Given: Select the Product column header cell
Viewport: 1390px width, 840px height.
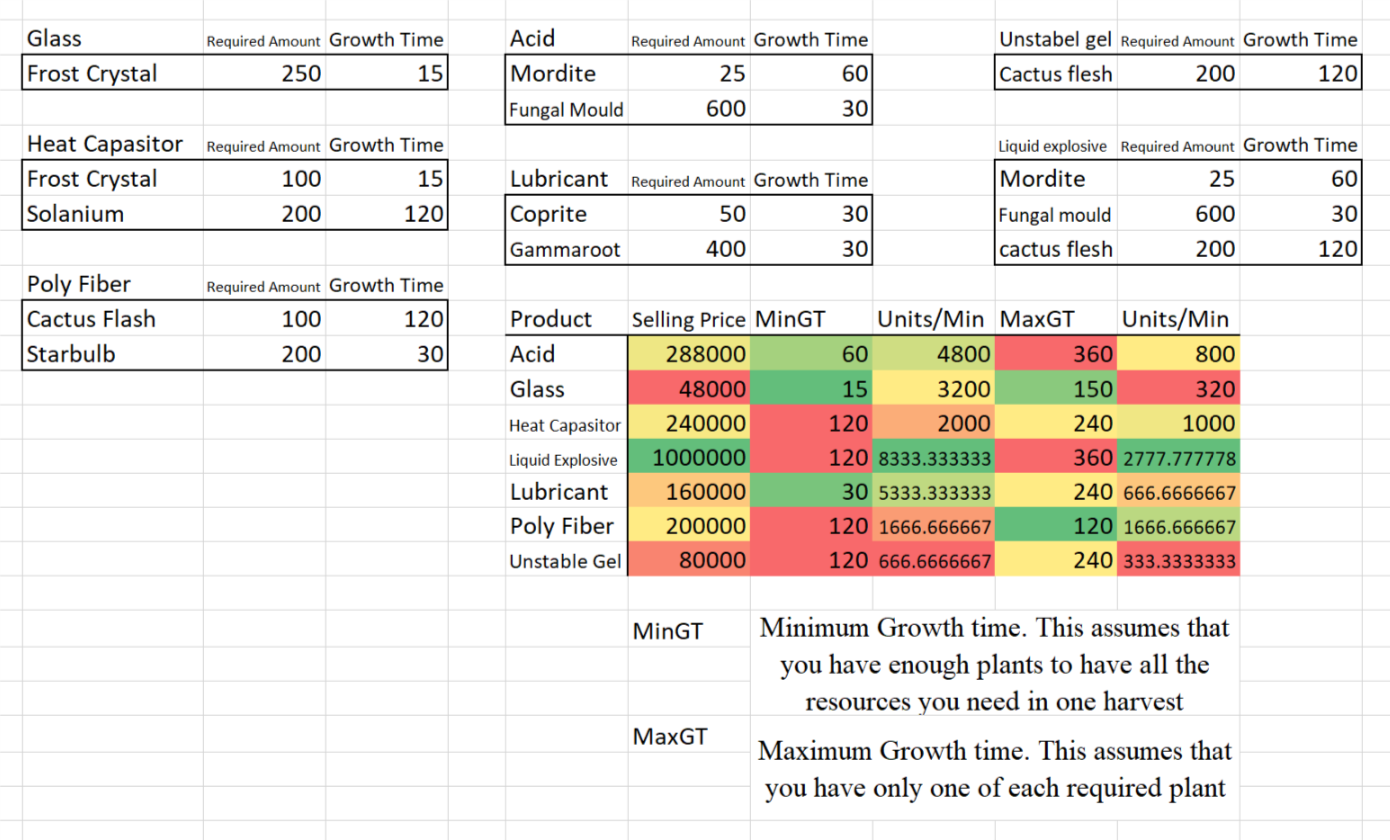Looking at the screenshot, I should click(x=566, y=319).
